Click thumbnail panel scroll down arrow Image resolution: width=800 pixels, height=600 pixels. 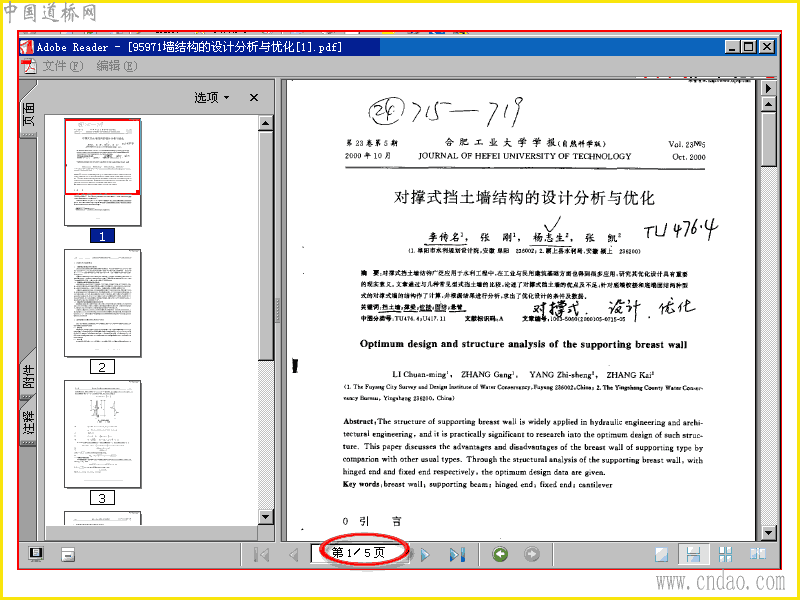(266, 517)
